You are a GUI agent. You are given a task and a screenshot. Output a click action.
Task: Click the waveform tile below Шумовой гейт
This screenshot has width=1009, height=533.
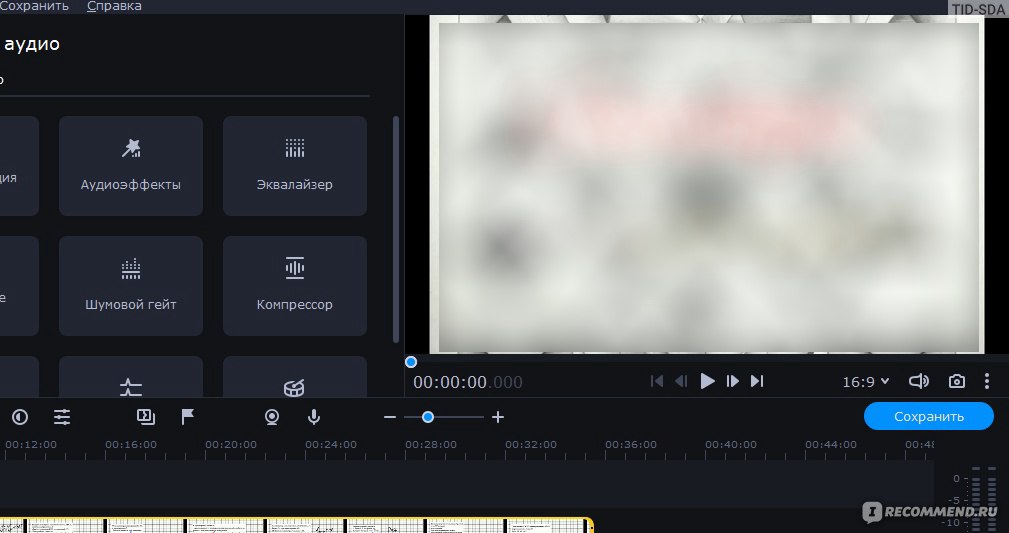131,377
